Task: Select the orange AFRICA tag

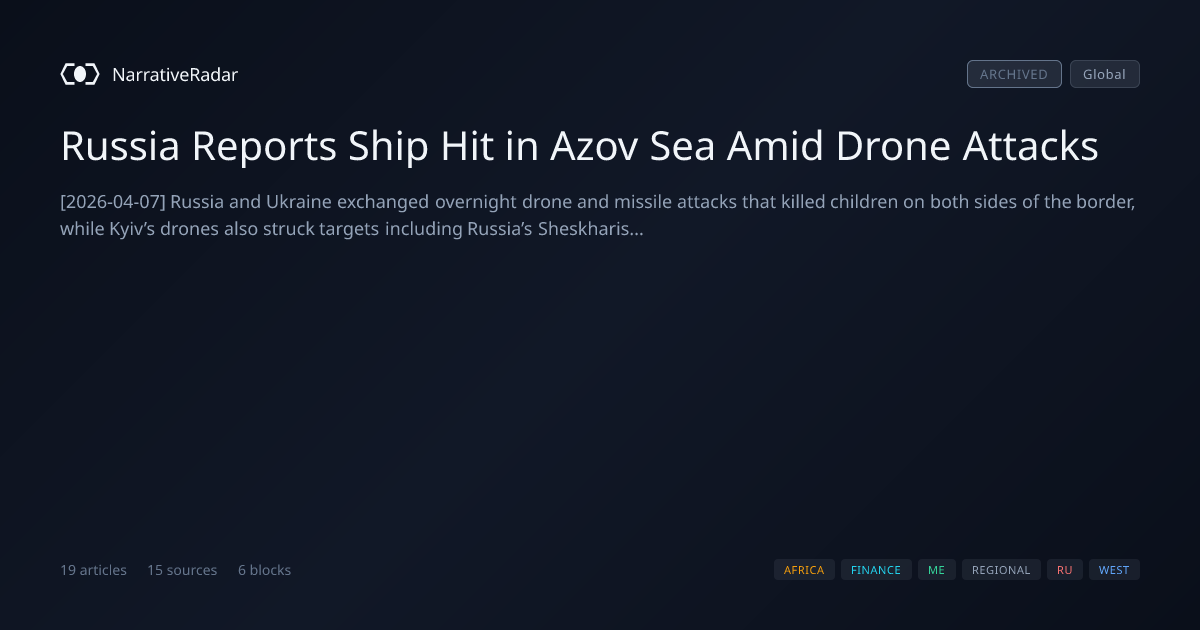Action: pyautogui.click(x=804, y=570)
